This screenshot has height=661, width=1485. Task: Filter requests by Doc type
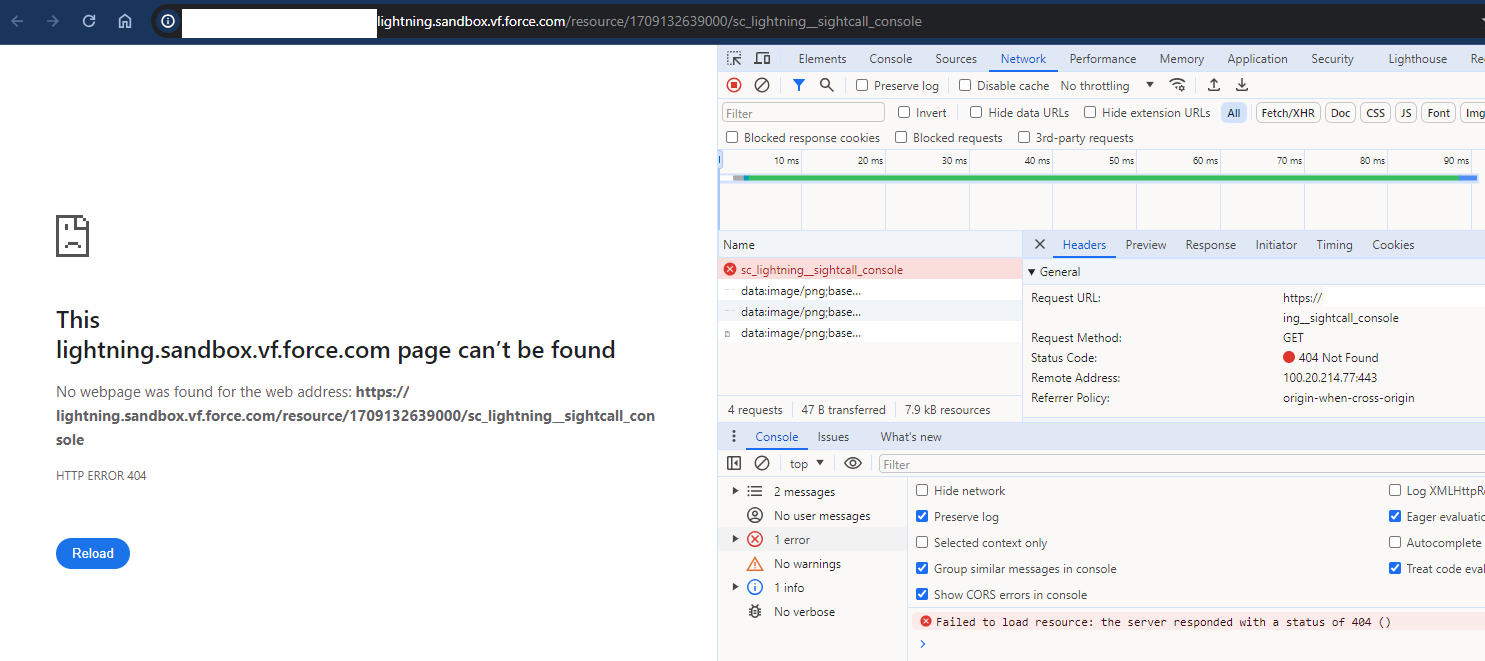1340,113
